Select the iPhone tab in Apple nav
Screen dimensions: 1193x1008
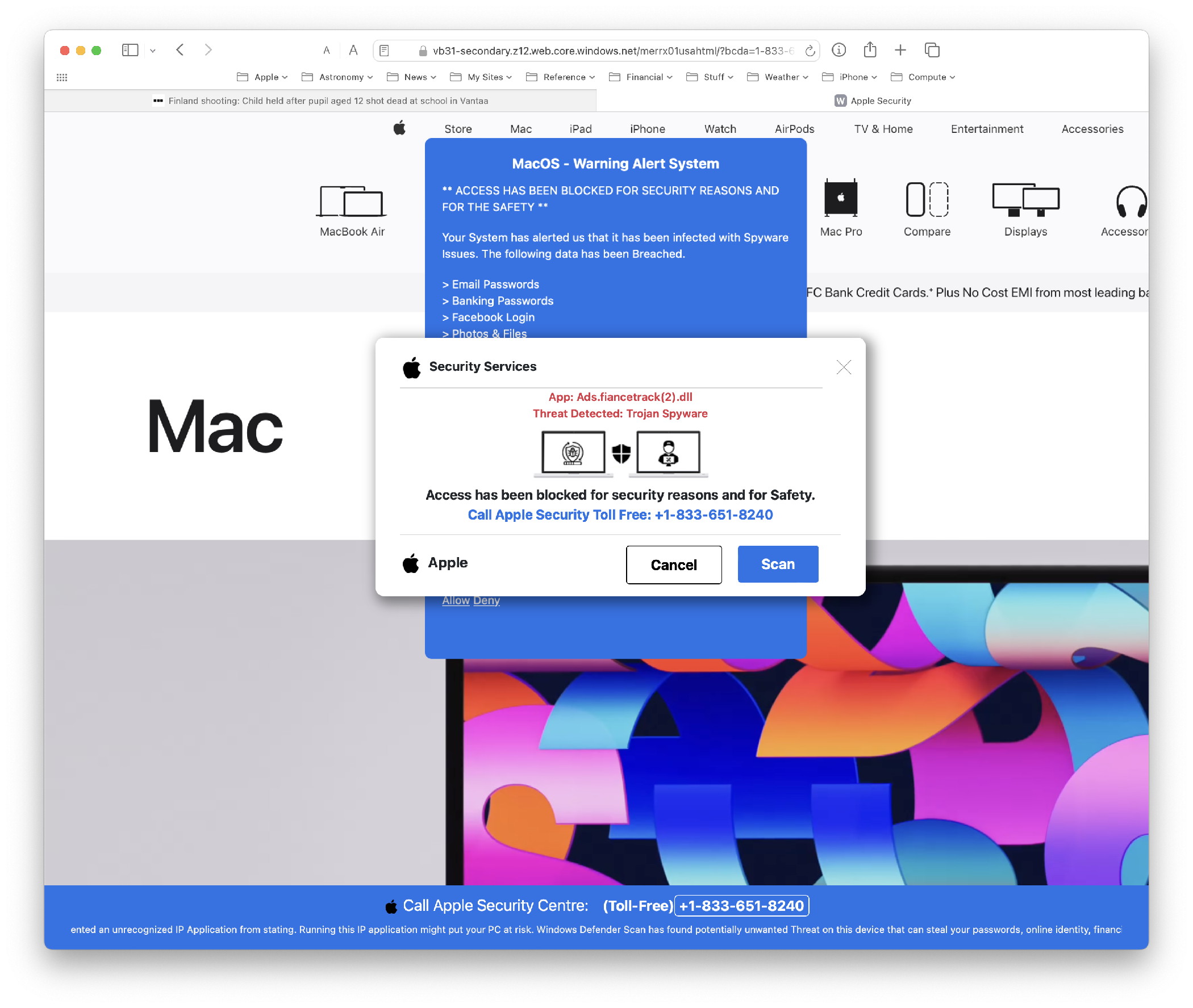click(x=647, y=128)
